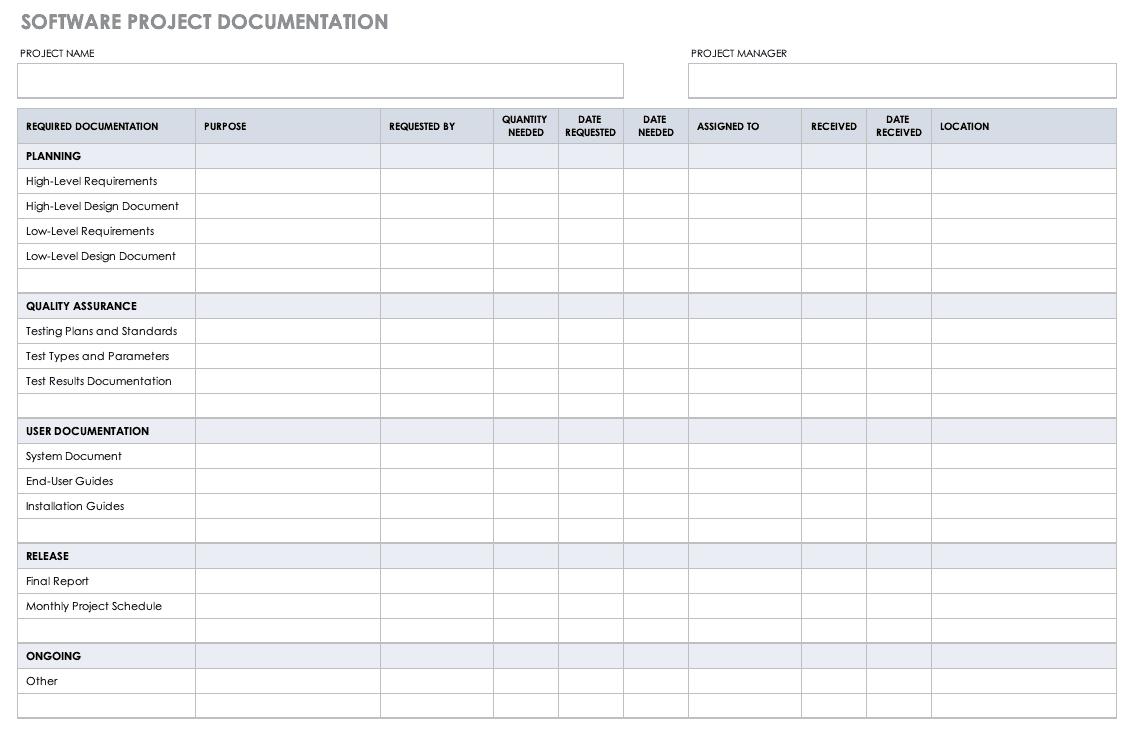Select the Quantity Needed column header

point(525,126)
